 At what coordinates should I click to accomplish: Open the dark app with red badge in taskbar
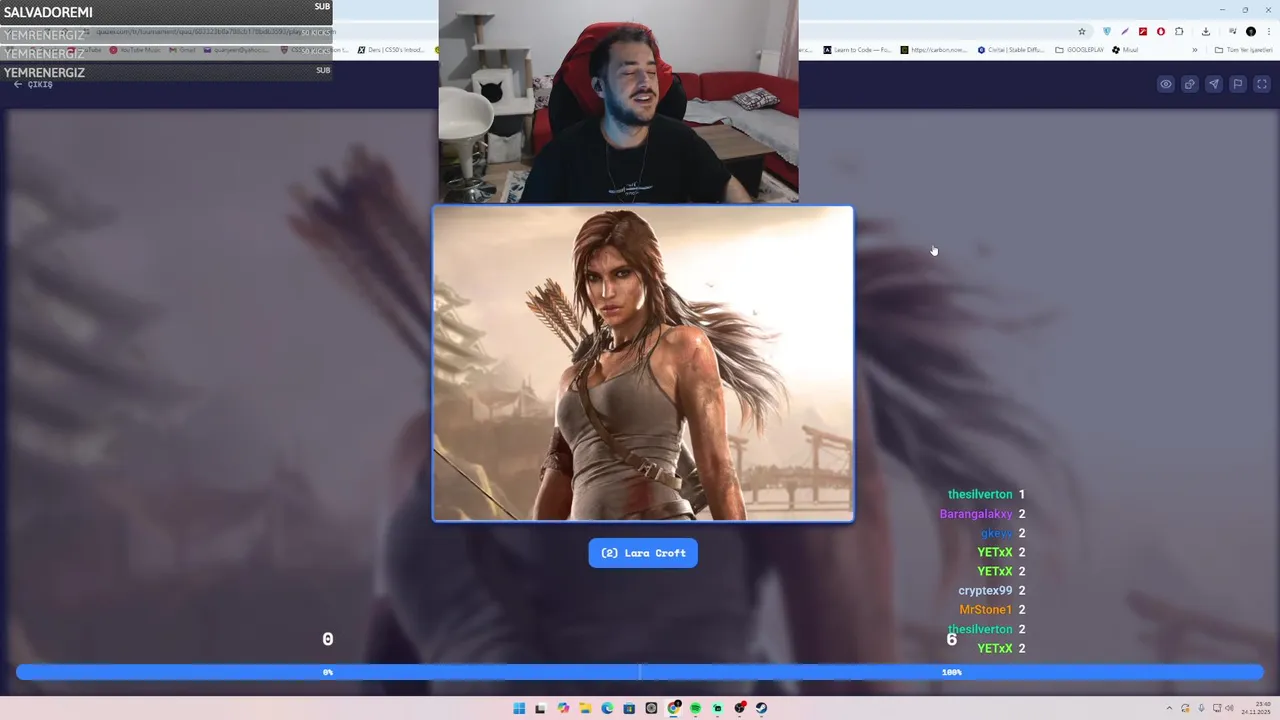pos(739,708)
